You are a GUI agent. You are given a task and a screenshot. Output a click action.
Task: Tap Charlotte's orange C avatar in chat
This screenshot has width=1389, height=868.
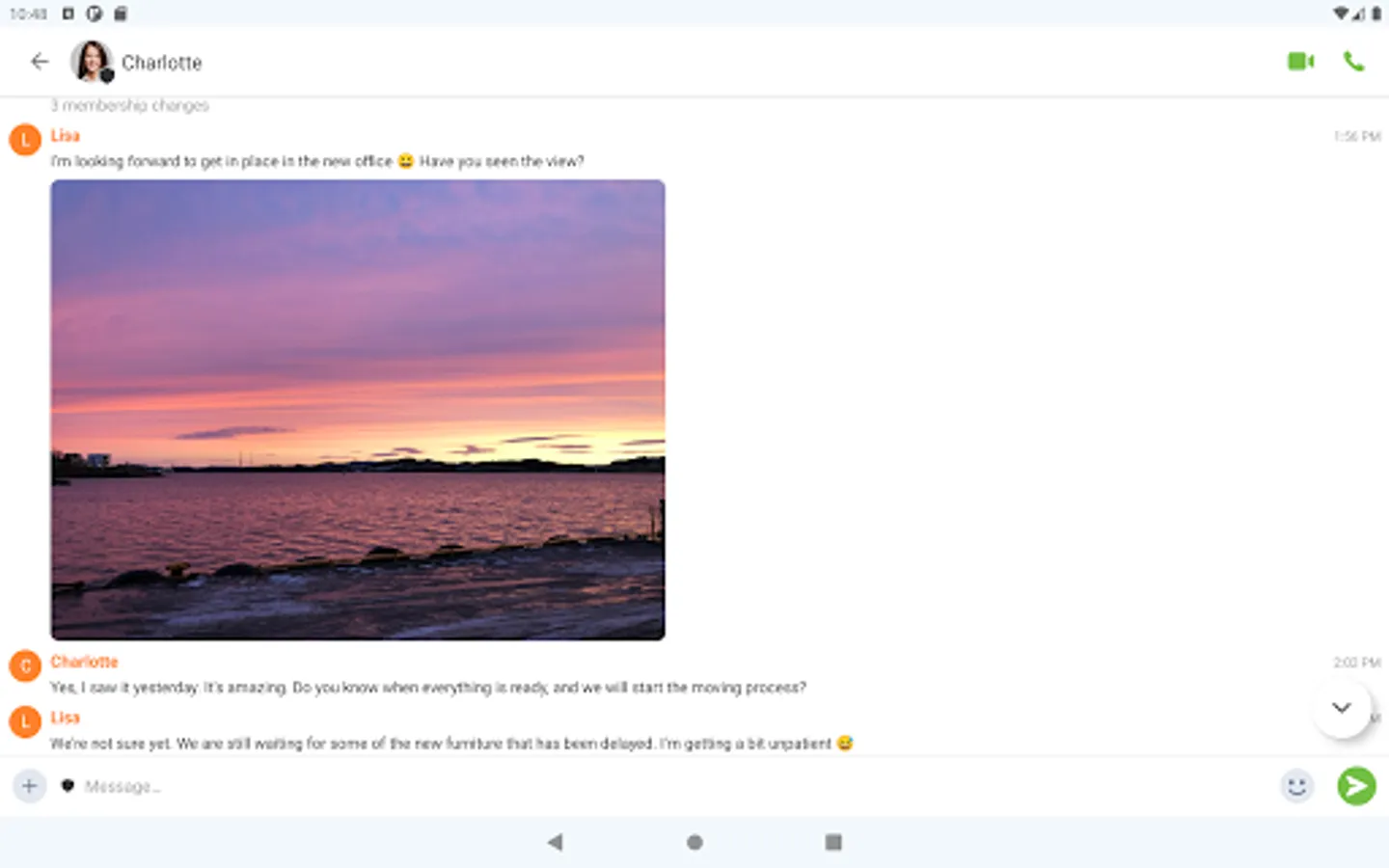pyautogui.click(x=25, y=665)
